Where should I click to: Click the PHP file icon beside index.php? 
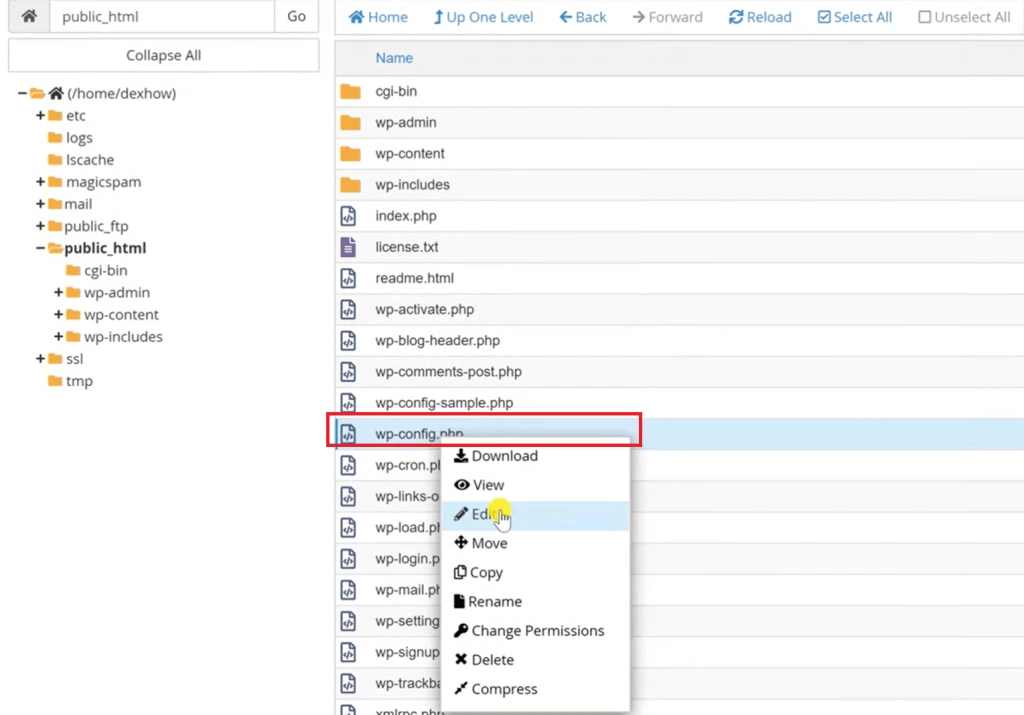(x=349, y=215)
